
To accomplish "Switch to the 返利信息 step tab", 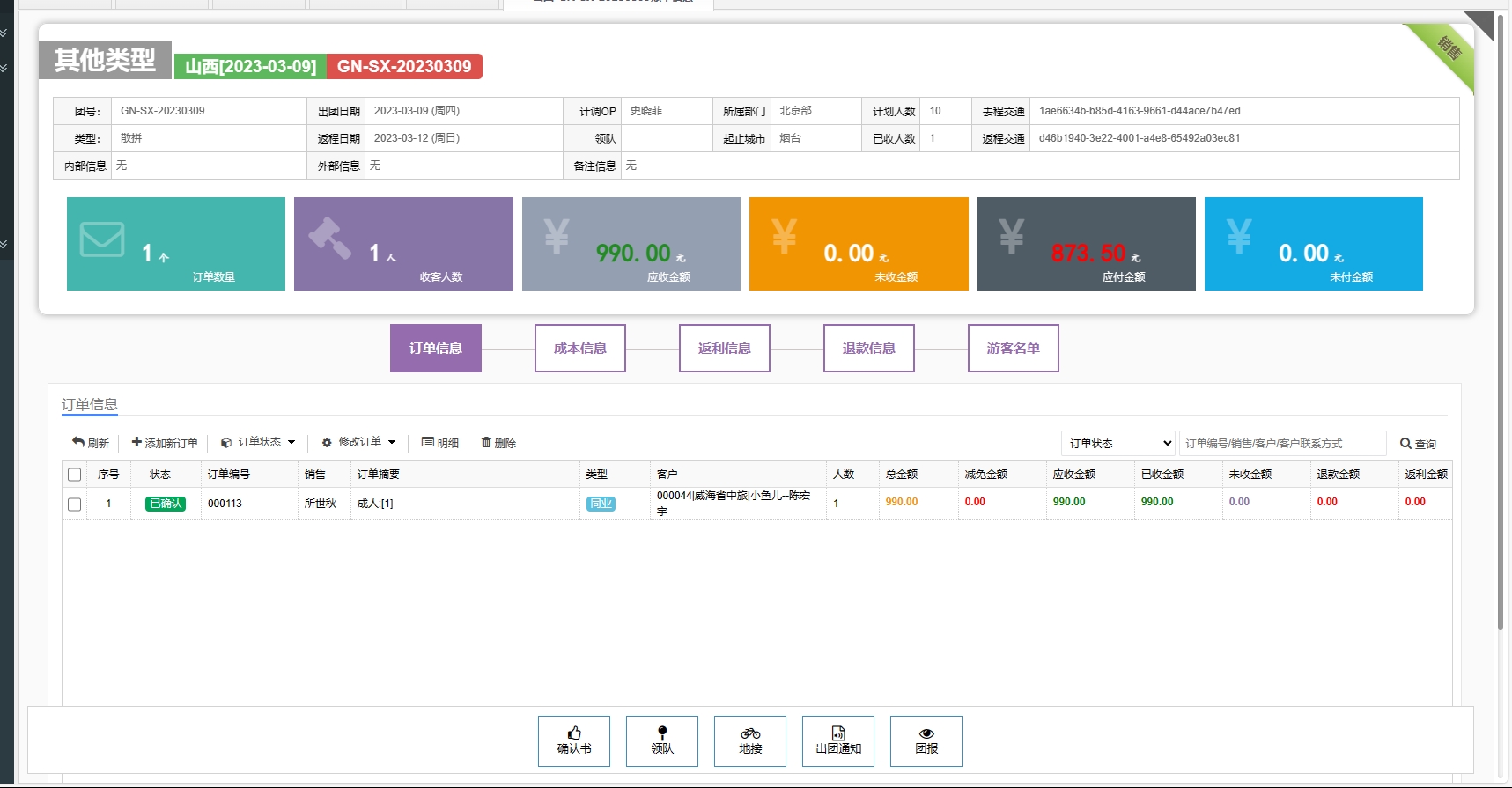I will pos(725,348).
